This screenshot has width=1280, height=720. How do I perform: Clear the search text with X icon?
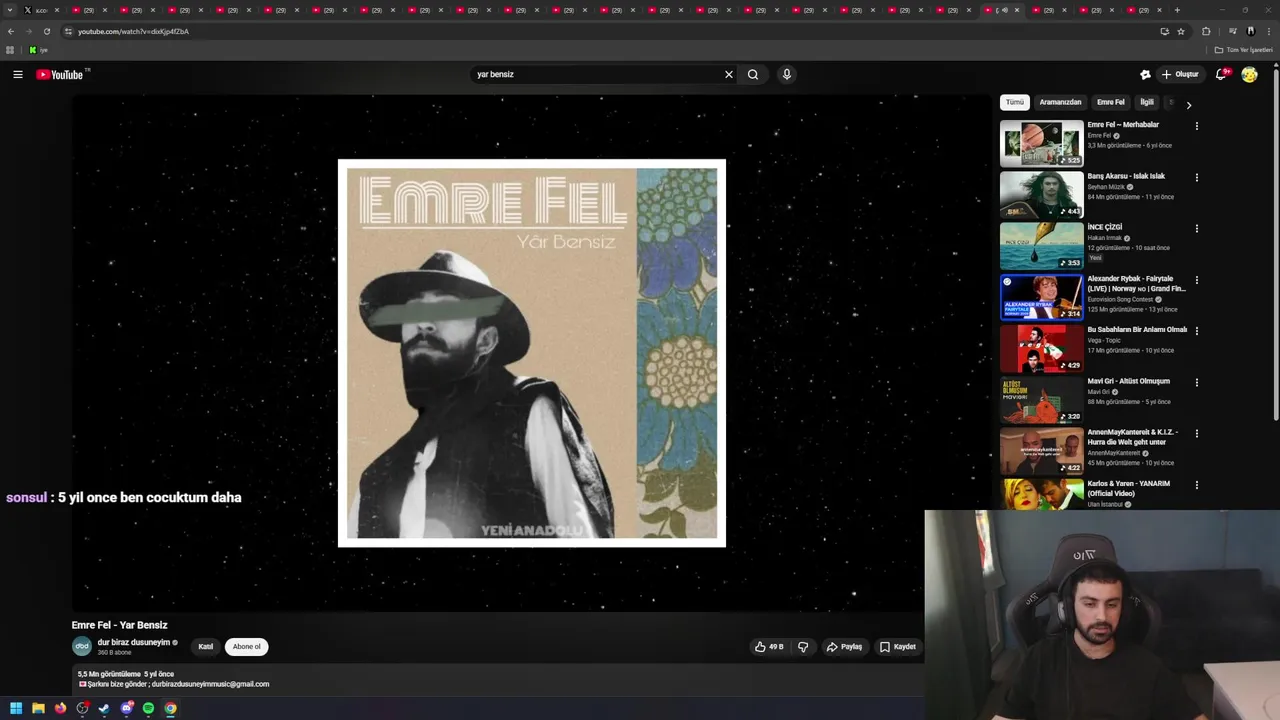(729, 74)
